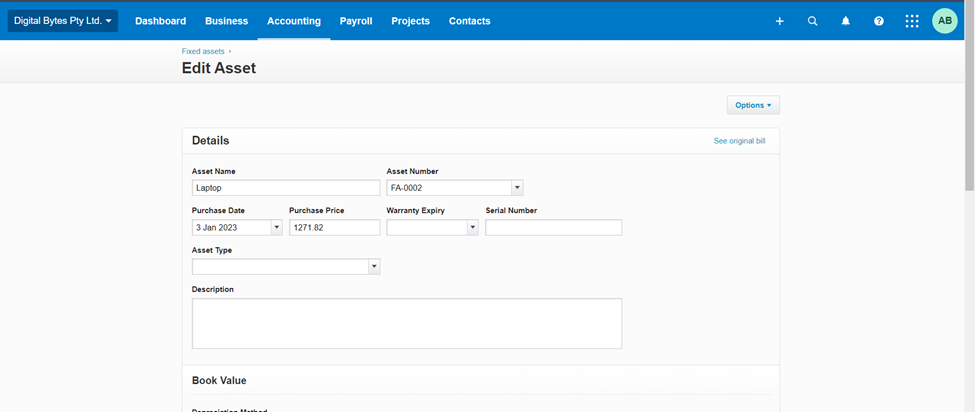The image size is (975, 412).
Task: Focus the Serial Number input field
Action: click(x=553, y=228)
